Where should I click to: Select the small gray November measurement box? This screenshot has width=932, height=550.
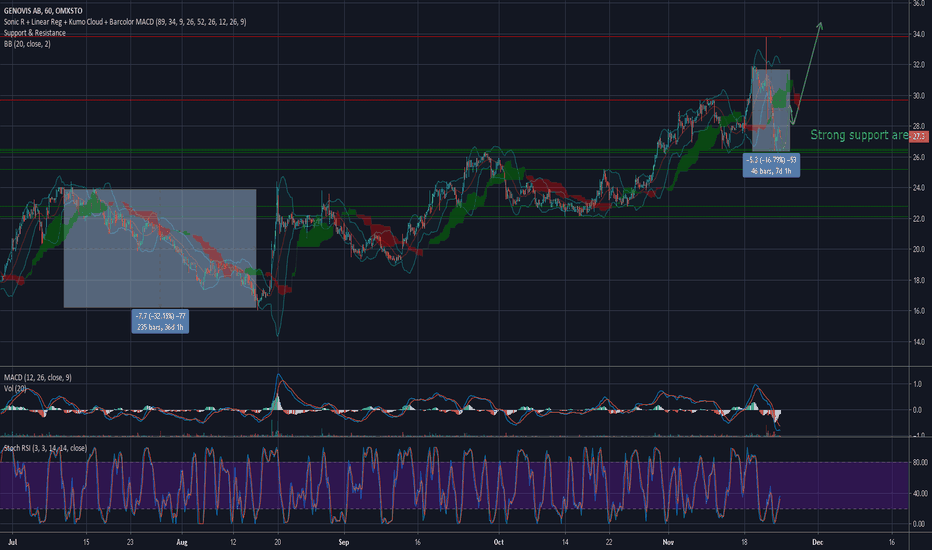point(771,109)
